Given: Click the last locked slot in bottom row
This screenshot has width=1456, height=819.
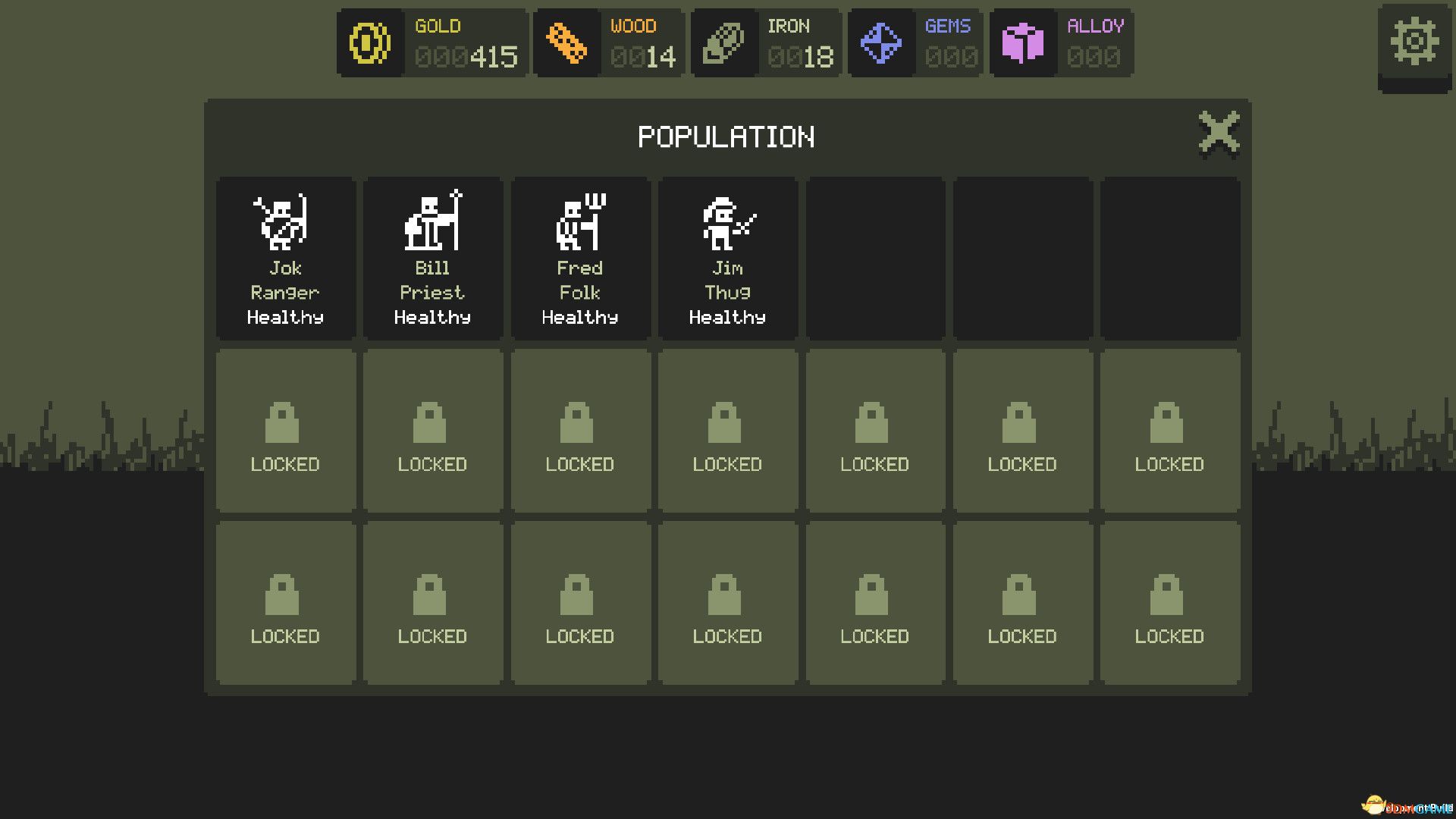Looking at the screenshot, I should (1170, 603).
